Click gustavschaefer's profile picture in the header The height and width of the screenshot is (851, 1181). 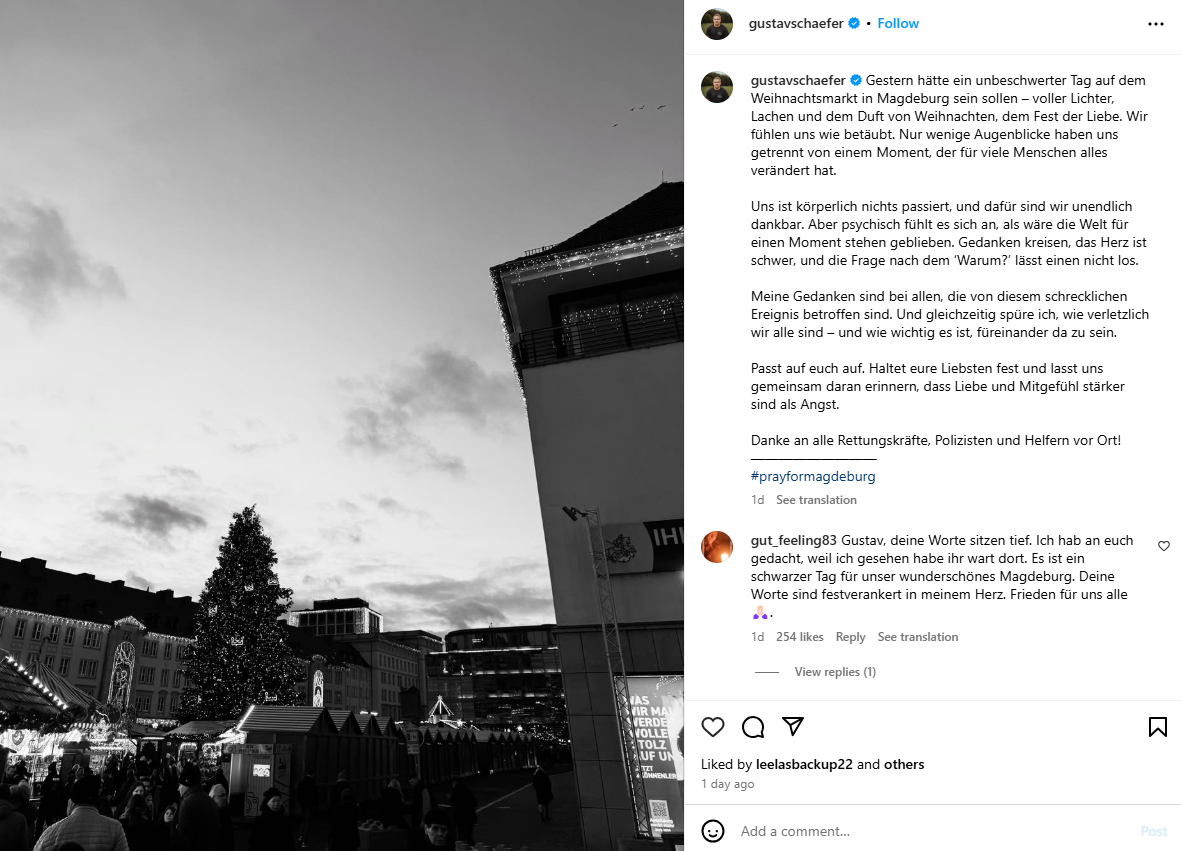716,24
